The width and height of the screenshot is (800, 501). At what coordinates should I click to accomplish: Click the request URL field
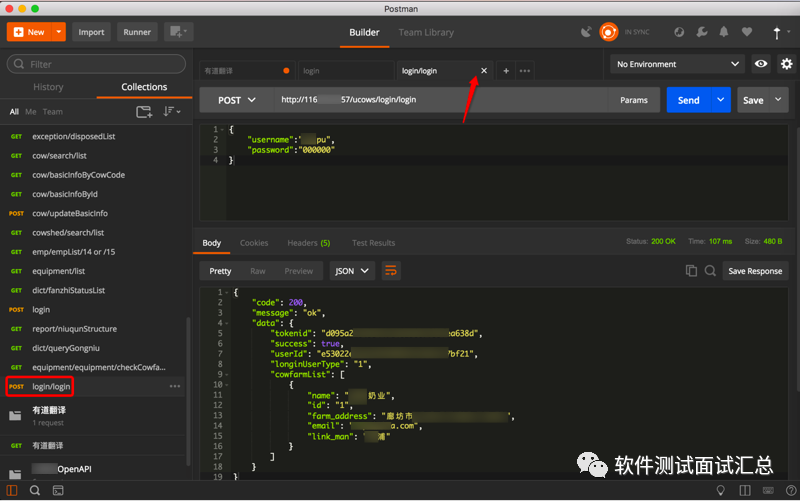coord(440,100)
